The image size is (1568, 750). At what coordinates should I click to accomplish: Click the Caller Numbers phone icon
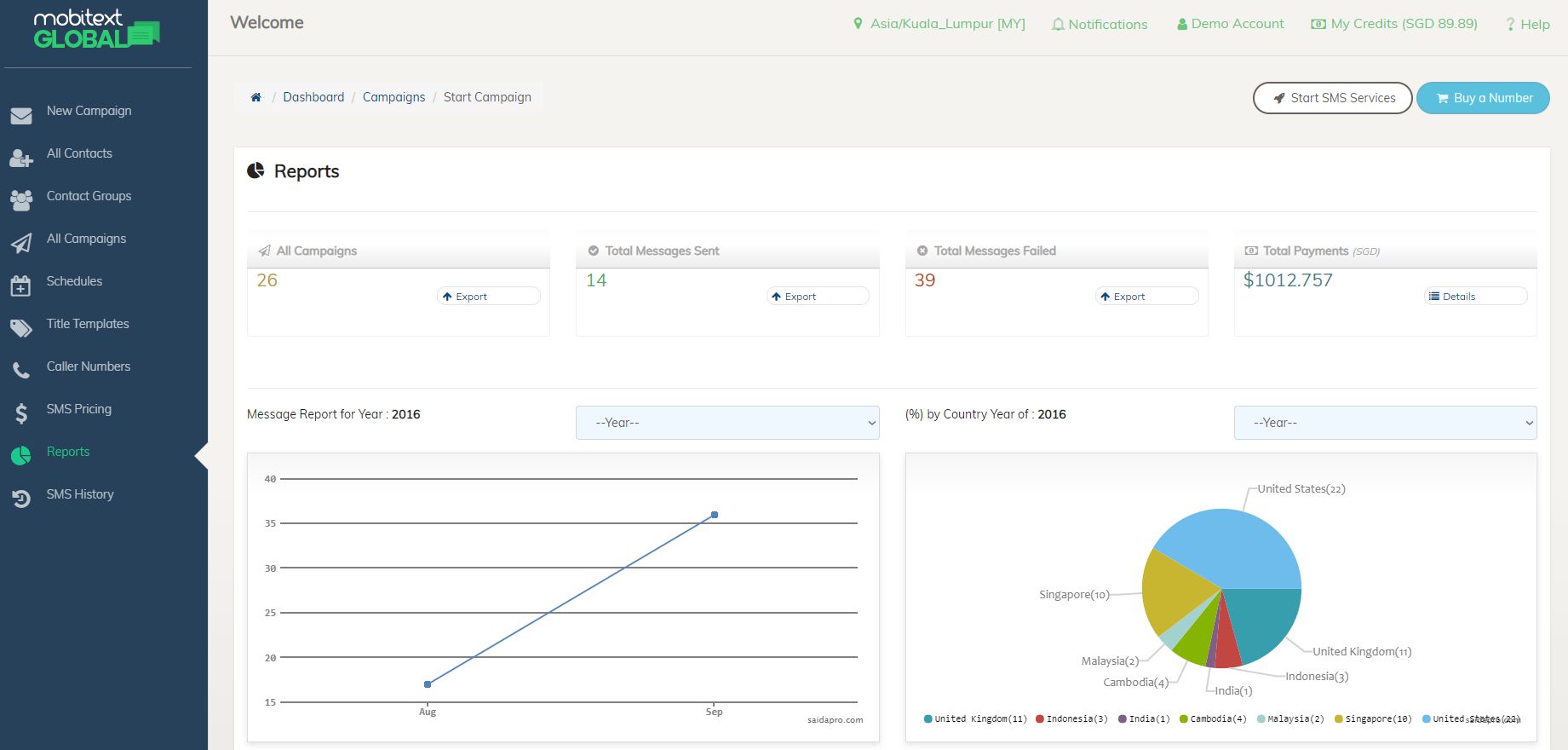tap(21, 372)
